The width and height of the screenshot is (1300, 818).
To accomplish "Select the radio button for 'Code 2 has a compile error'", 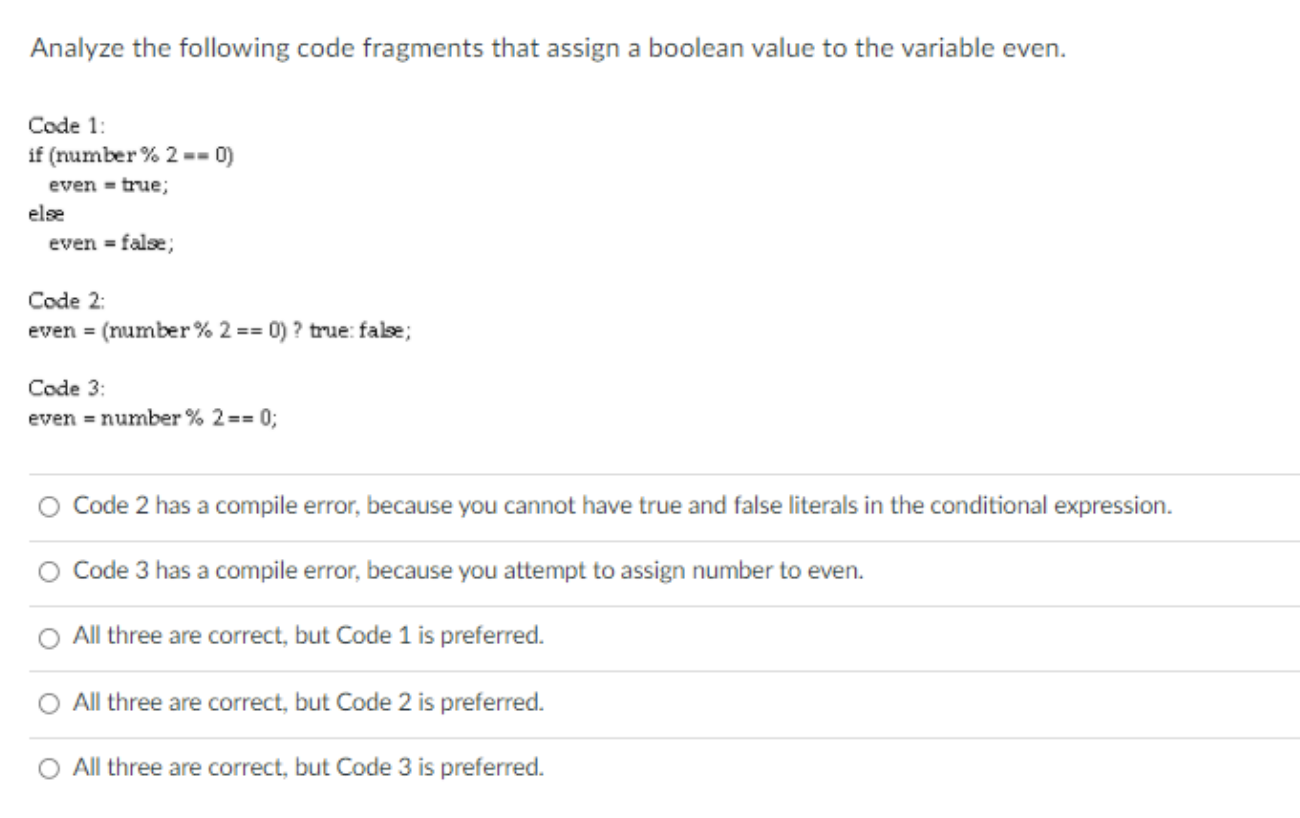I will tap(47, 506).
